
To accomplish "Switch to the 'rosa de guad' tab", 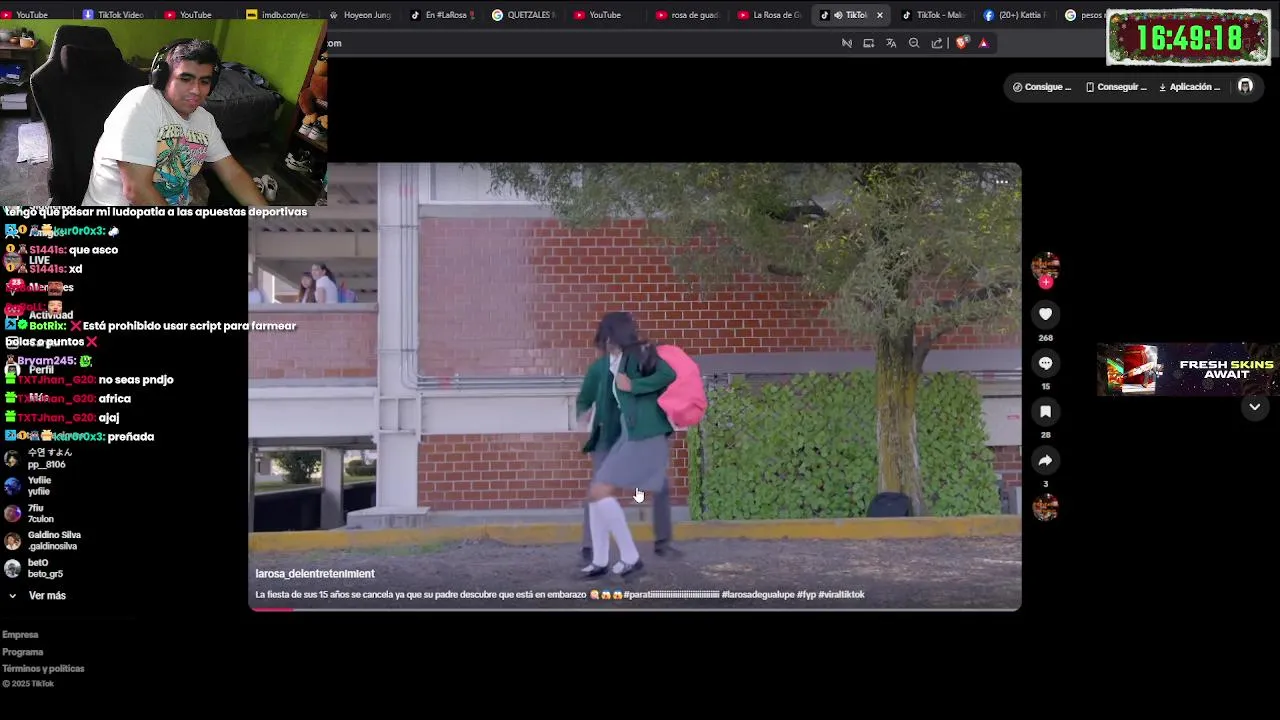I will 687,15.
